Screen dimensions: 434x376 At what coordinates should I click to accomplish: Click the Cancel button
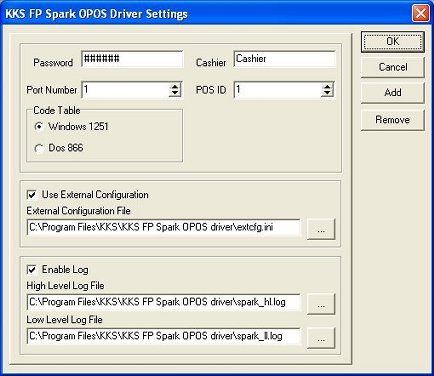[393, 67]
